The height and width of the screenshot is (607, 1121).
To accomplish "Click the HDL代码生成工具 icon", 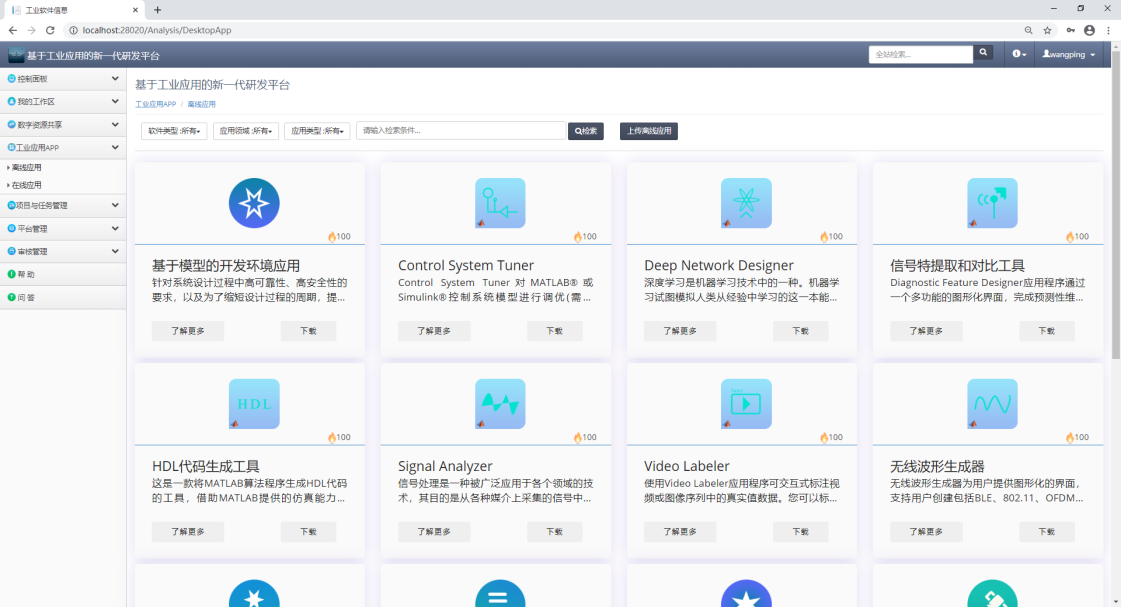I will [x=254, y=404].
